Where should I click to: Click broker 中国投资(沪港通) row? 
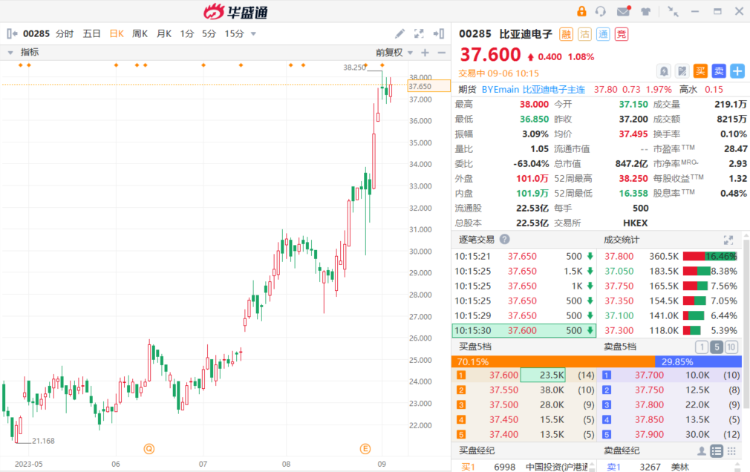click(x=524, y=467)
